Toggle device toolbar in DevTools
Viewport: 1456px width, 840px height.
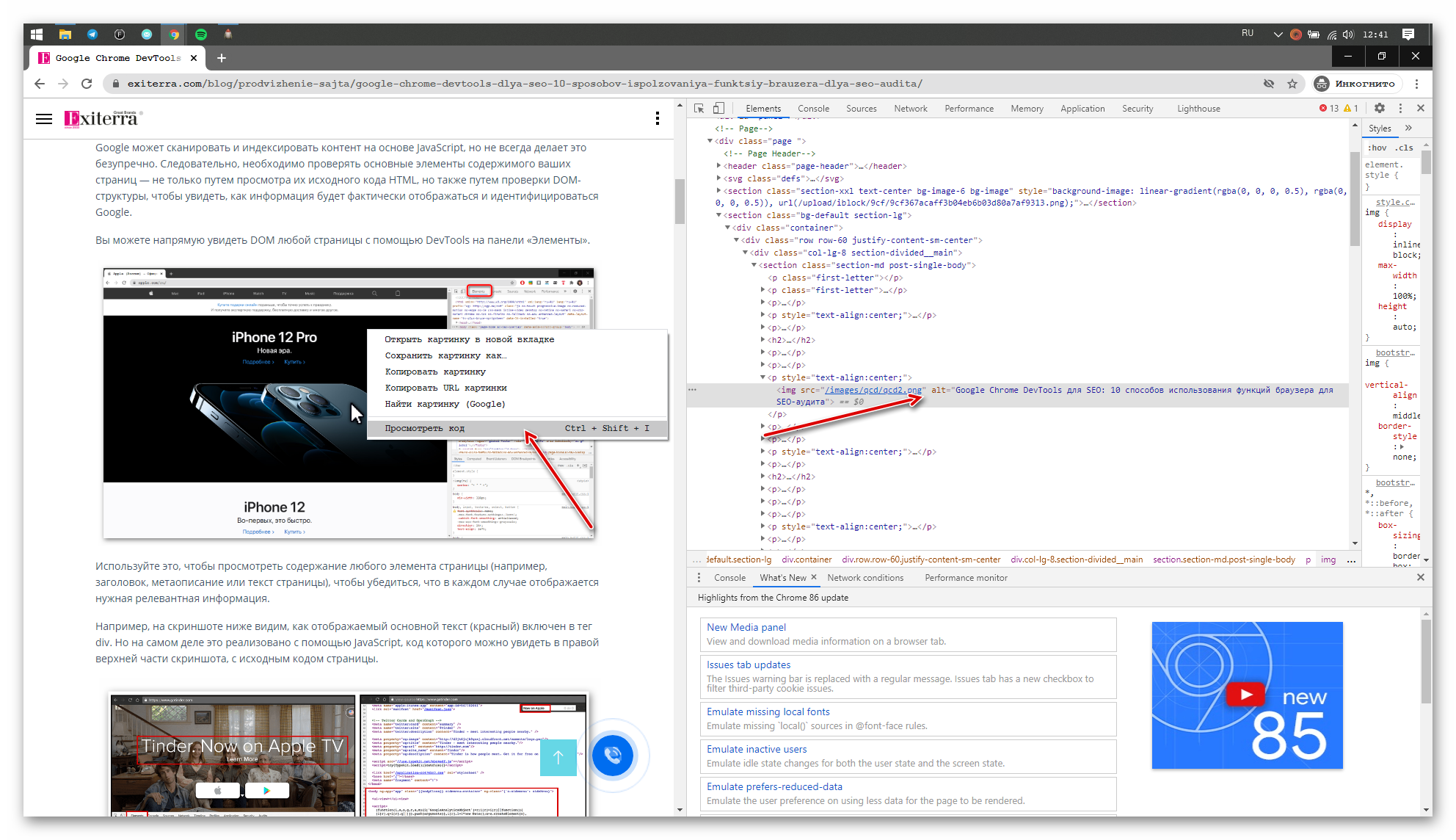[718, 108]
